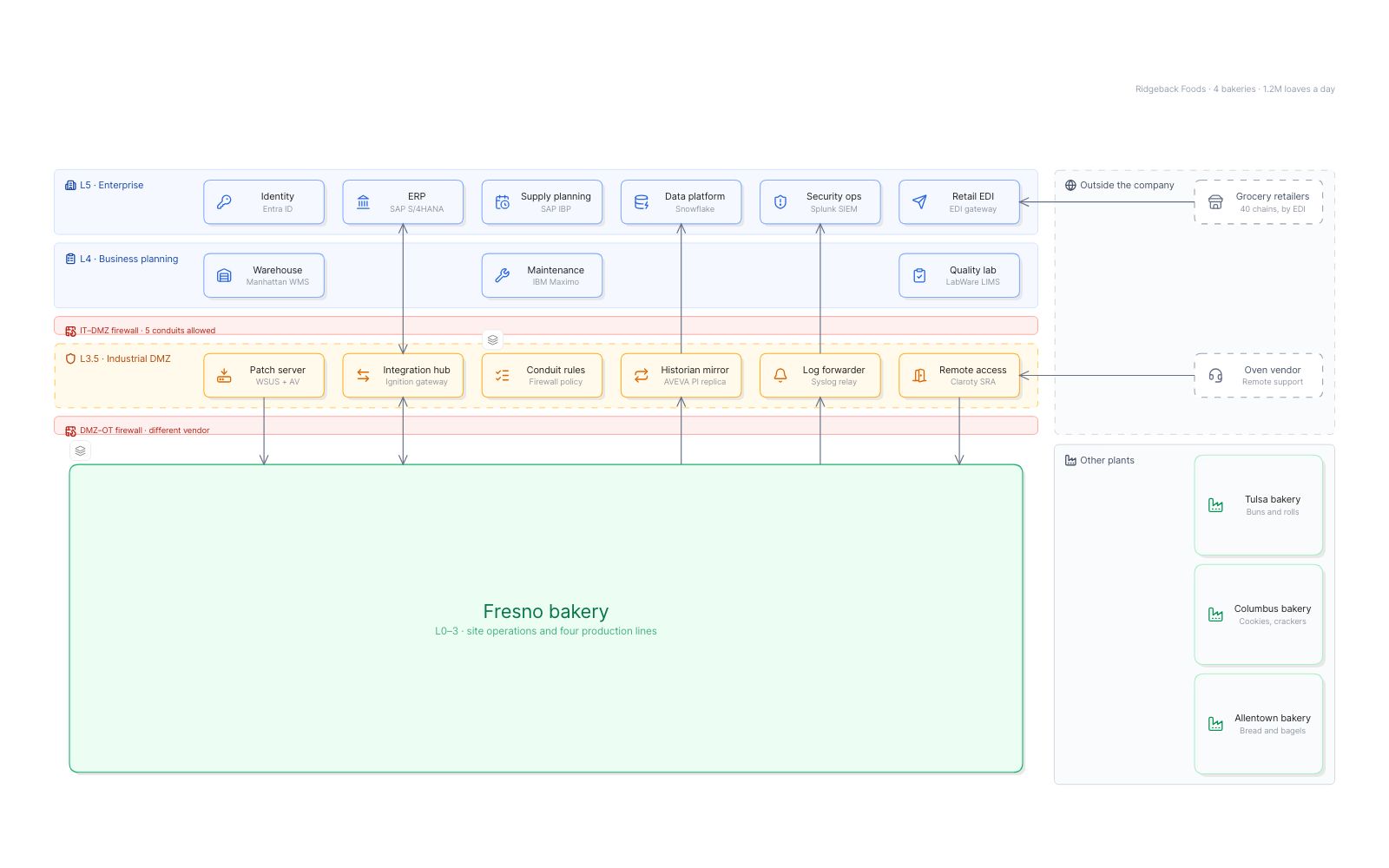Click the door icon on Remote access
This screenshot has width=1389, height=868.
coord(918,376)
